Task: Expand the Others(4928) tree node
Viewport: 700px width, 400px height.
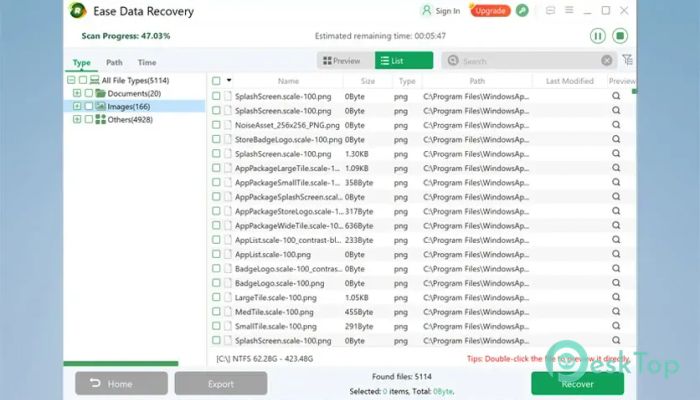Action: [x=77, y=119]
